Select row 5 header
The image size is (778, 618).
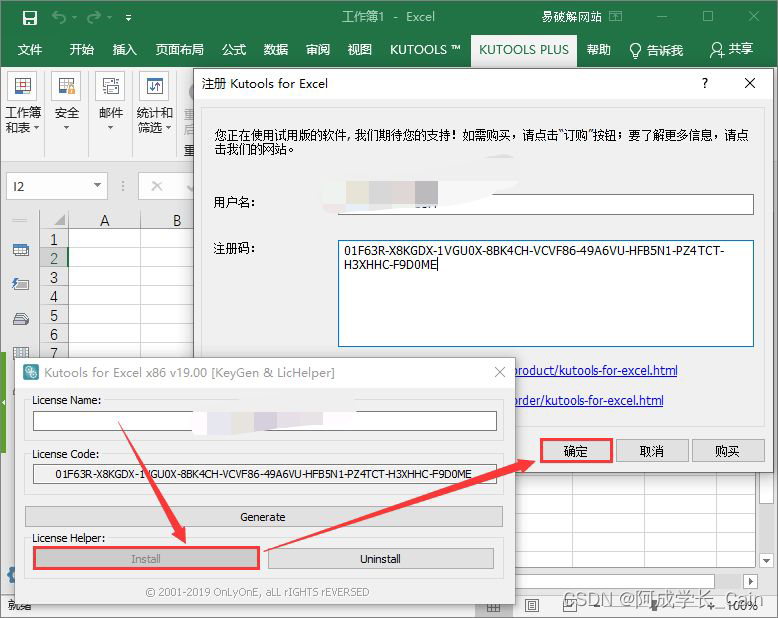point(54,316)
